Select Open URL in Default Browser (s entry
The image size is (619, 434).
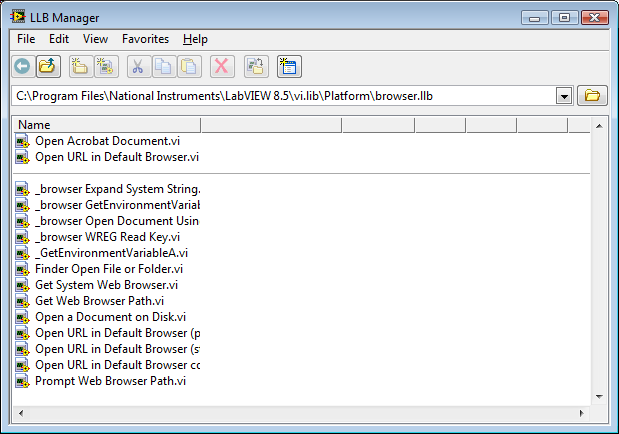tap(118, 349)
